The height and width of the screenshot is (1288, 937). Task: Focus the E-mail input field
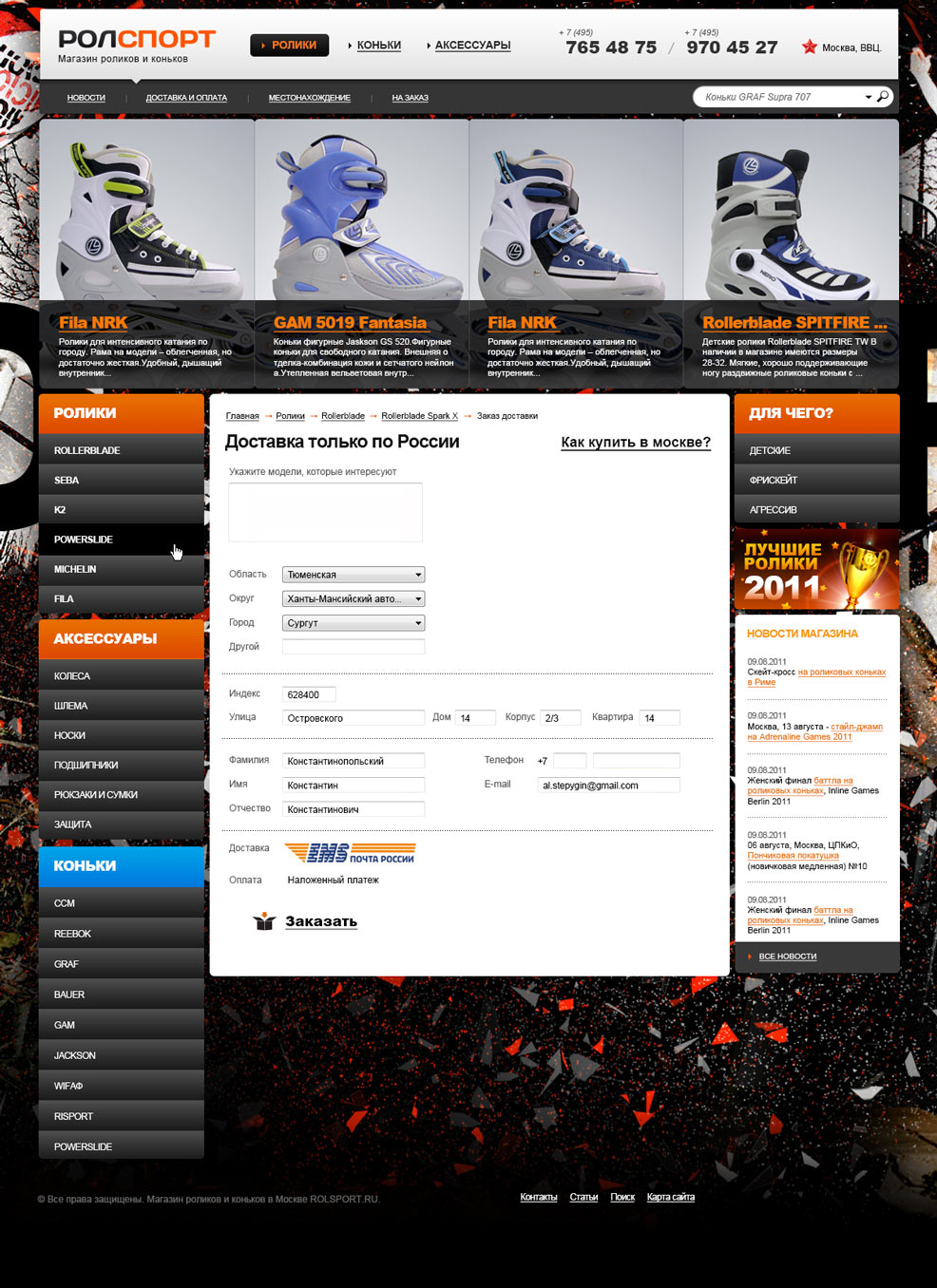[x=608, y=786]
